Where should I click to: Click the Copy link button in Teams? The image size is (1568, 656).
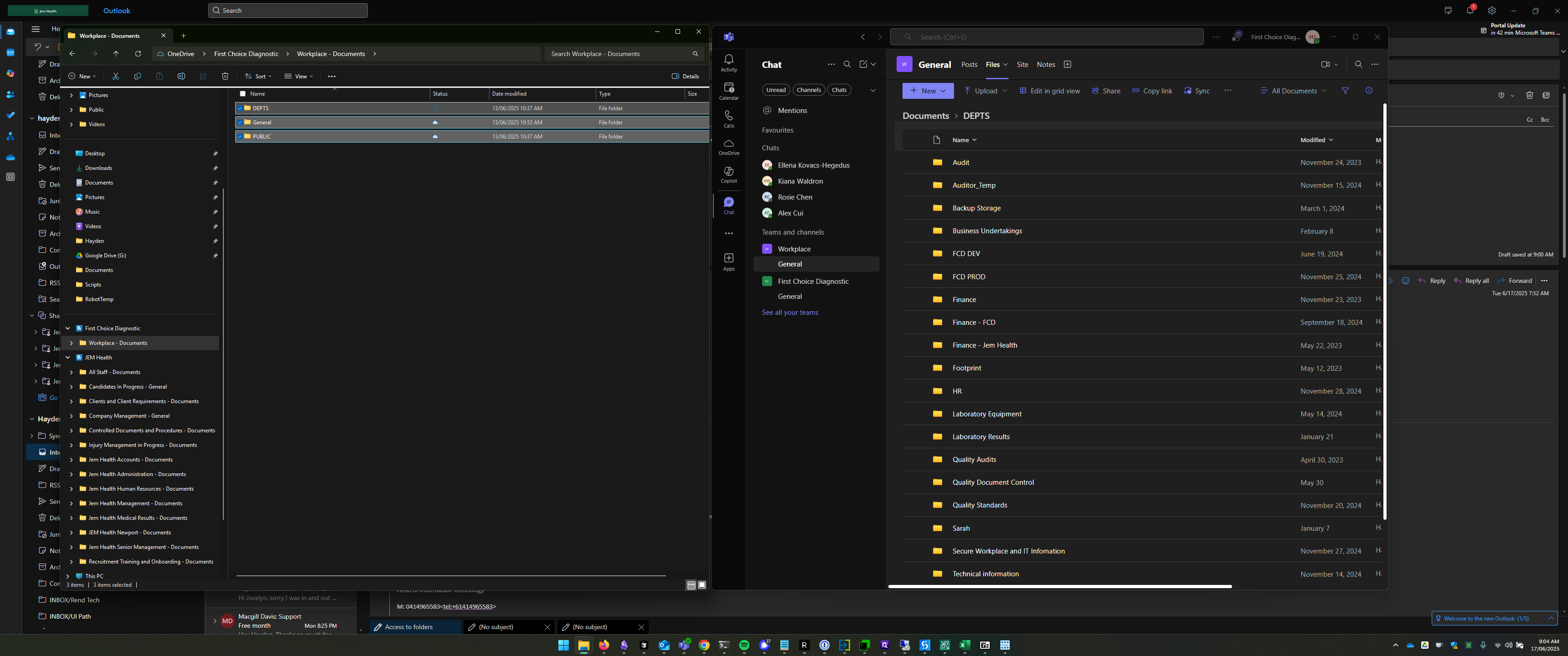coord(1152,91)
